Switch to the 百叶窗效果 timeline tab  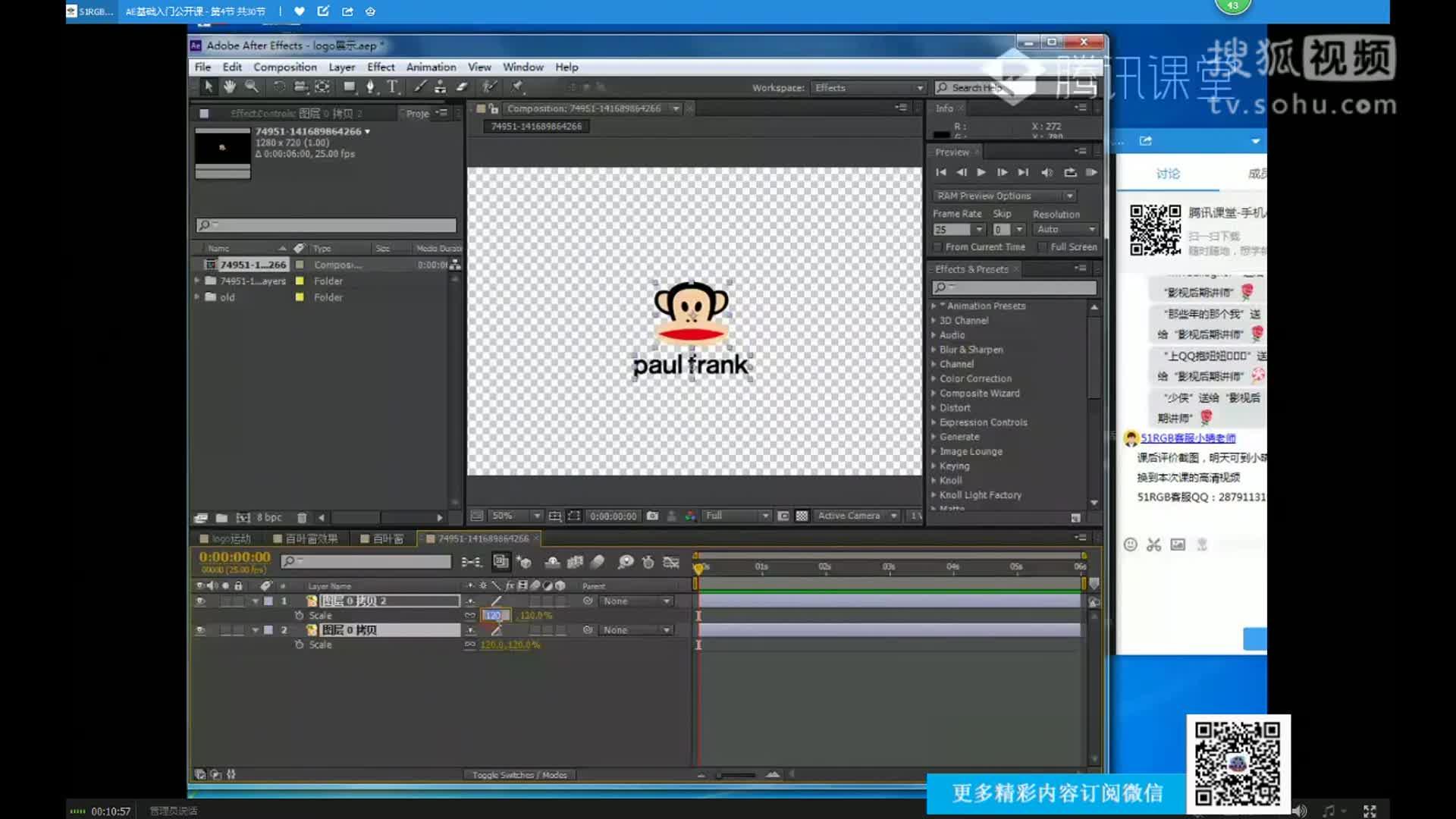(x=311, y=538)
